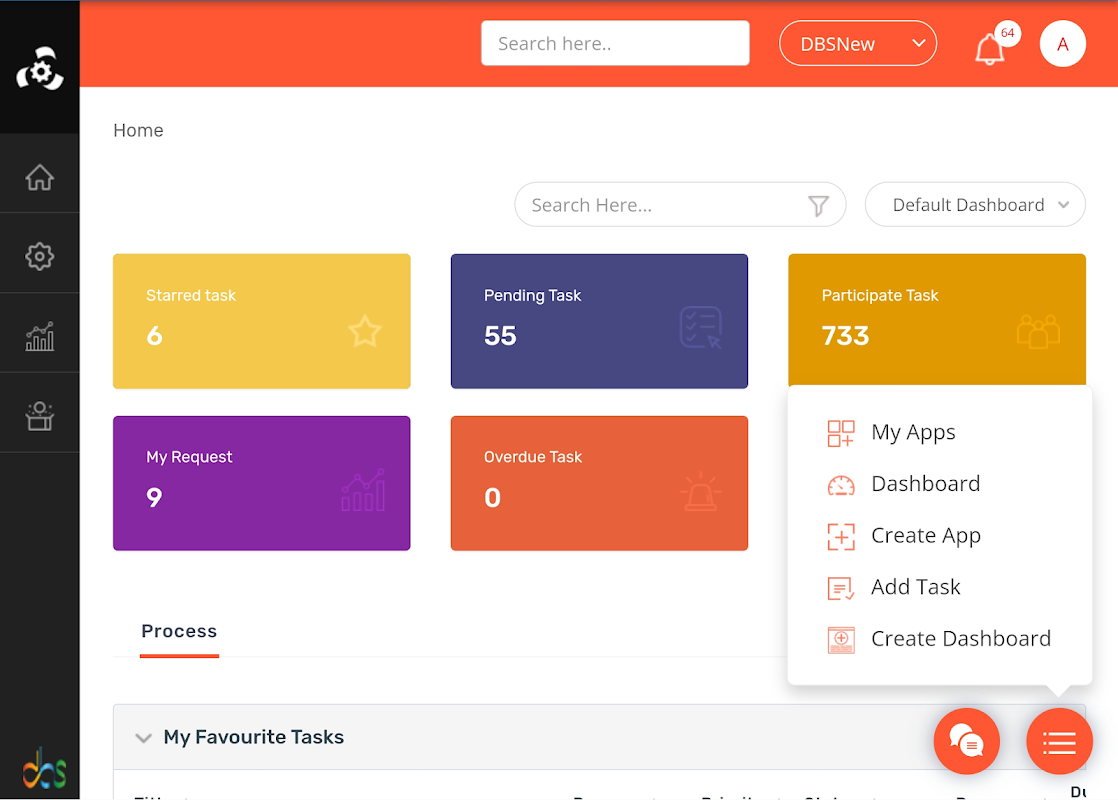Viewport: 1118px width, 800px height.
Task: Collapse My Favourite Tasks section chevron
Action: (x=143, y=737)
